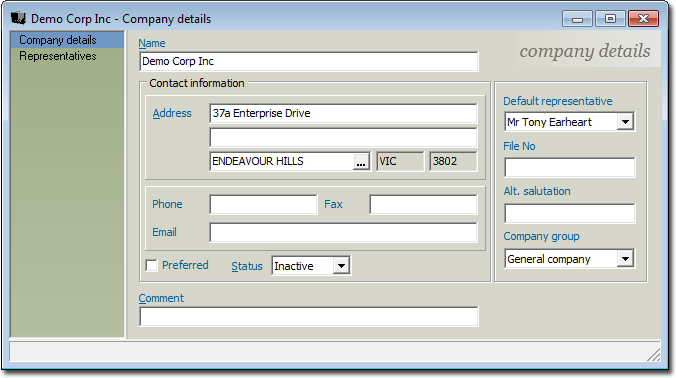Click the Name label link
The height and width of the screenshot is (378, 676).
coord(152,43)
